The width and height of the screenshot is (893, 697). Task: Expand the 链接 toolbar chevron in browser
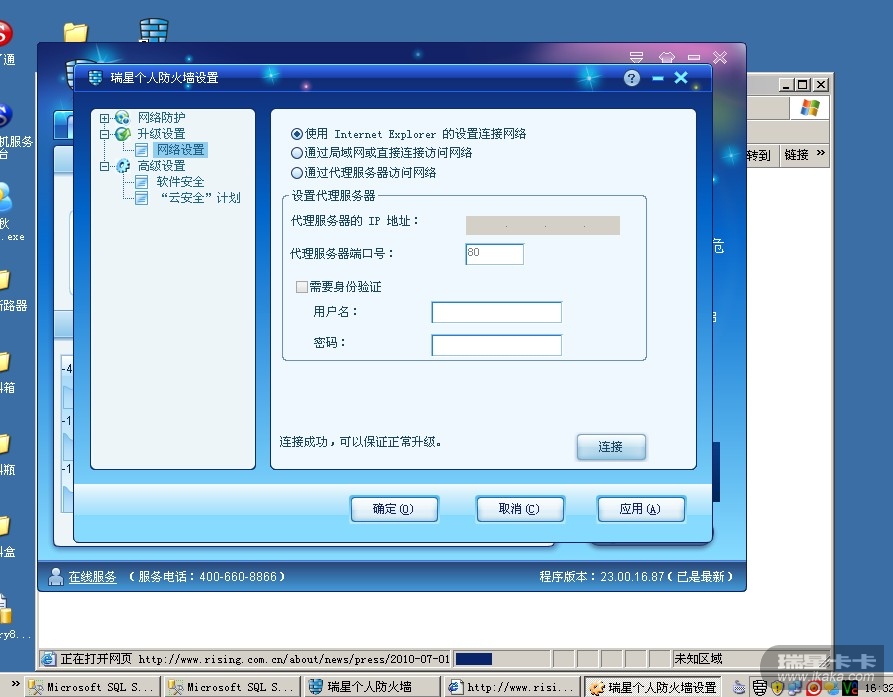(x=820, y=153)
